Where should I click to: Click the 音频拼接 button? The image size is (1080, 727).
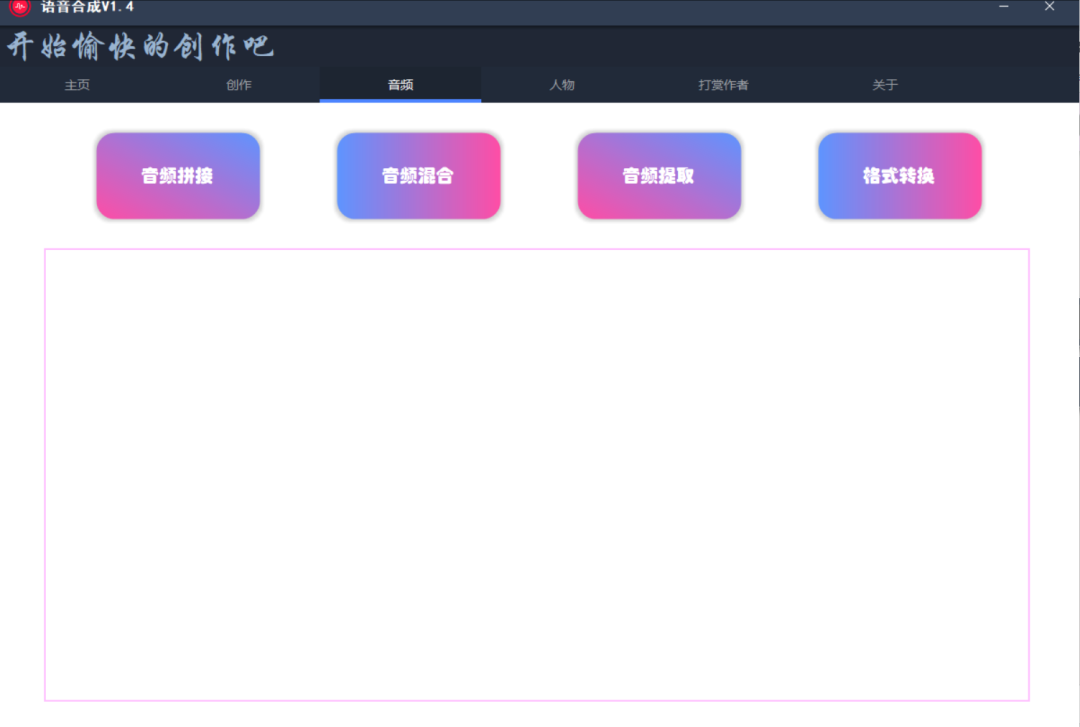click(178, 176)
